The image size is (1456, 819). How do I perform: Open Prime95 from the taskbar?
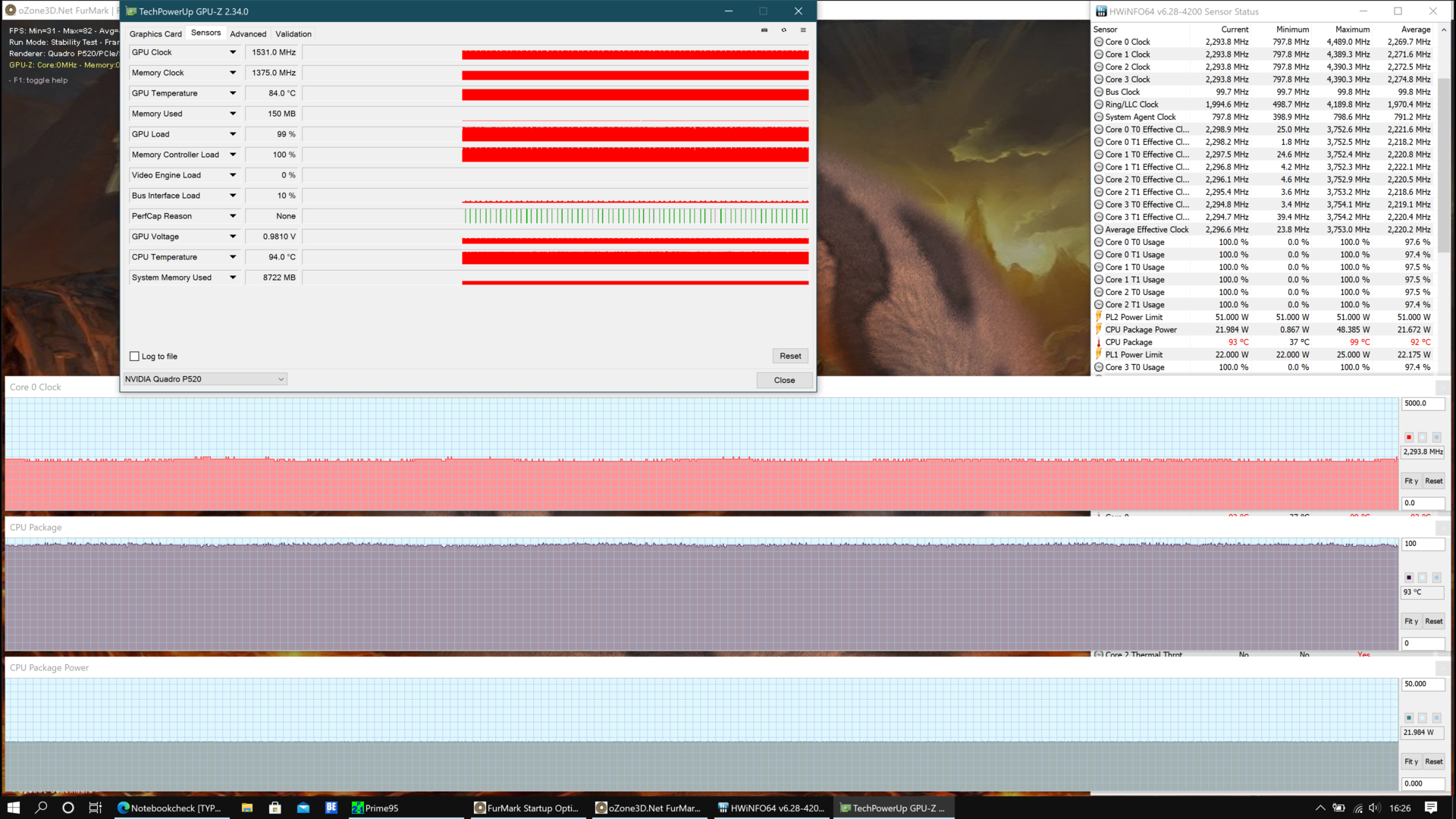pyautogui.click(x=375, y=808)
